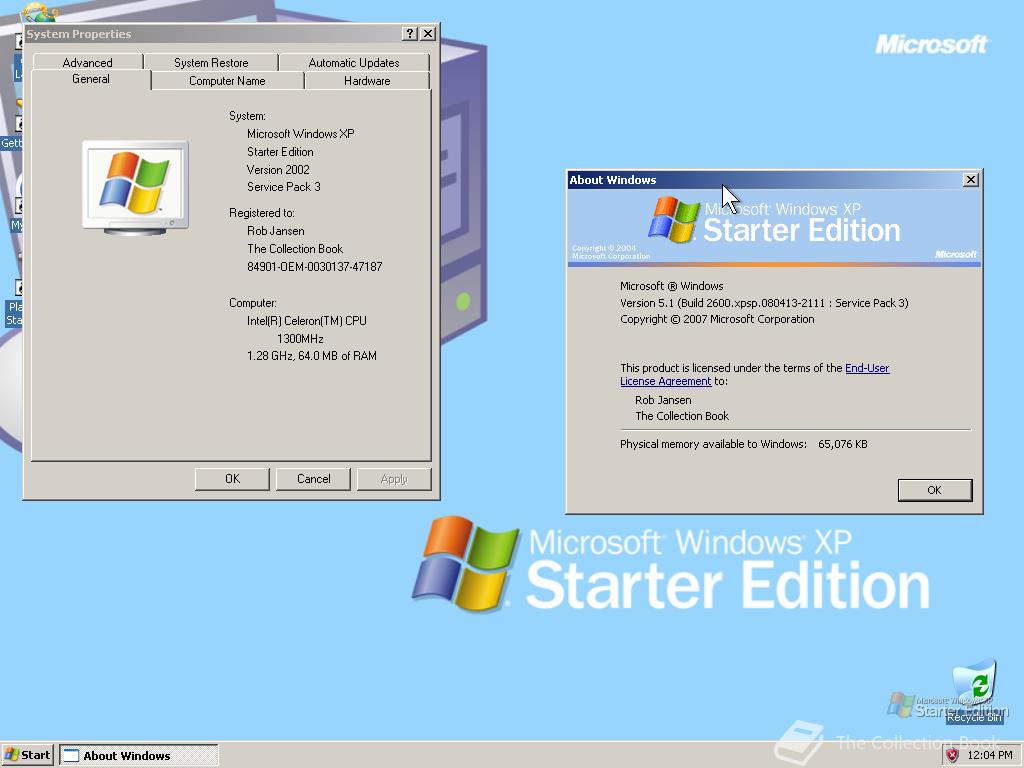
Task: Click 'The Collection Book' in System Properties
Action: (x=295, y=249)
